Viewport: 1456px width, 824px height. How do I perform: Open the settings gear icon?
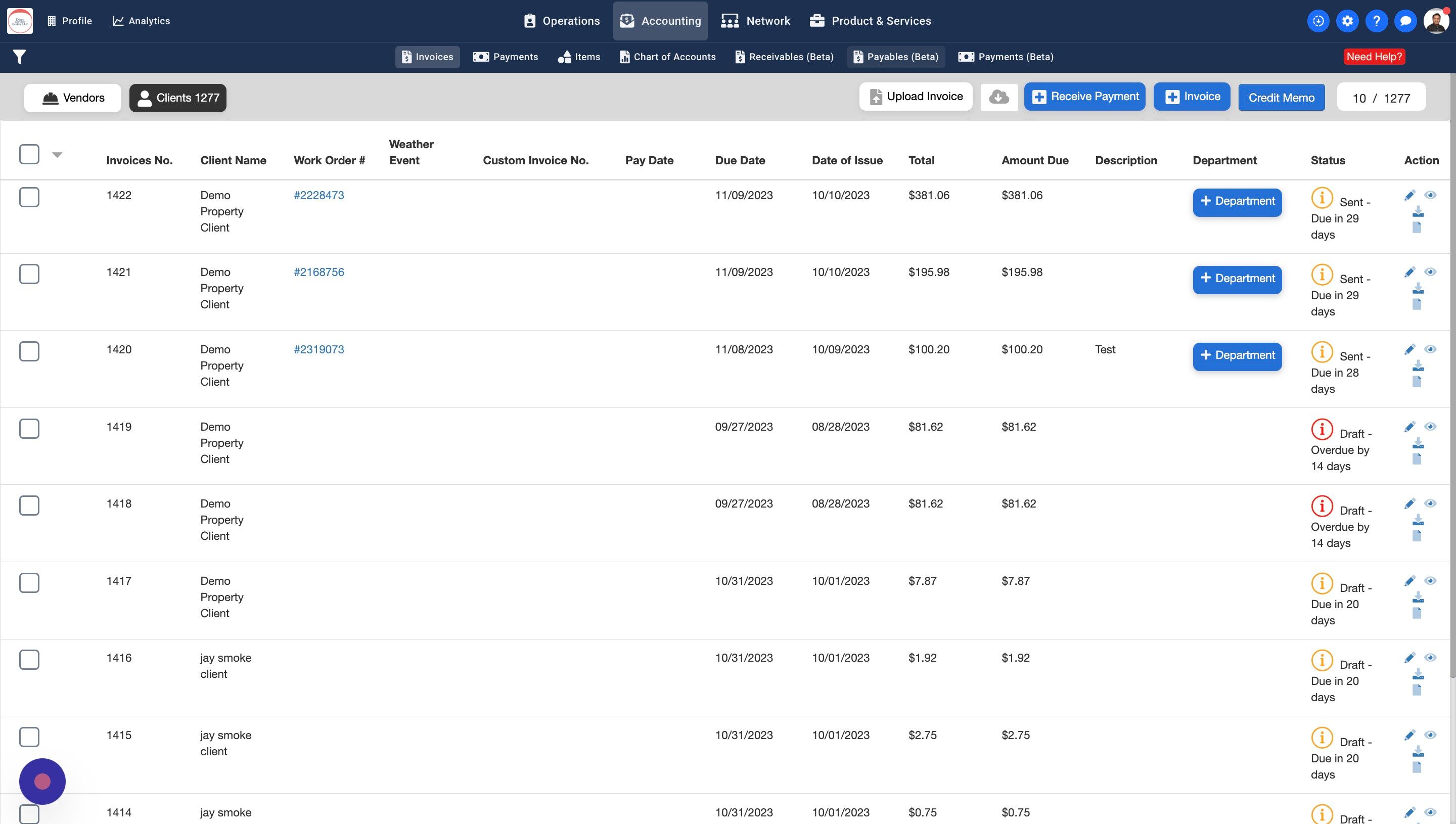pyautogui.click(x=1347, y=21)
